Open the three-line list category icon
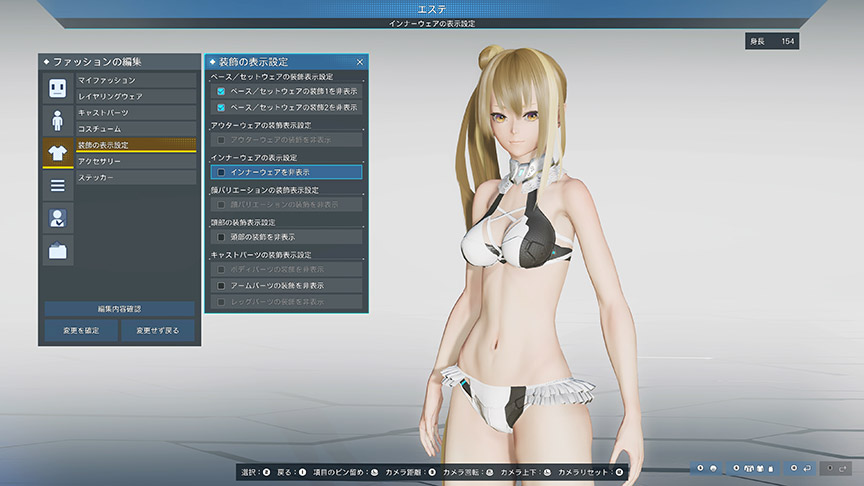Screen dimensions: 864x486 [57, 186]
